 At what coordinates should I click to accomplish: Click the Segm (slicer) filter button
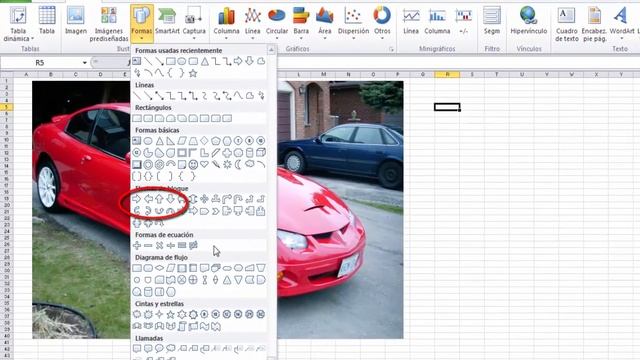pyautogui.click(x=492, y=20)
